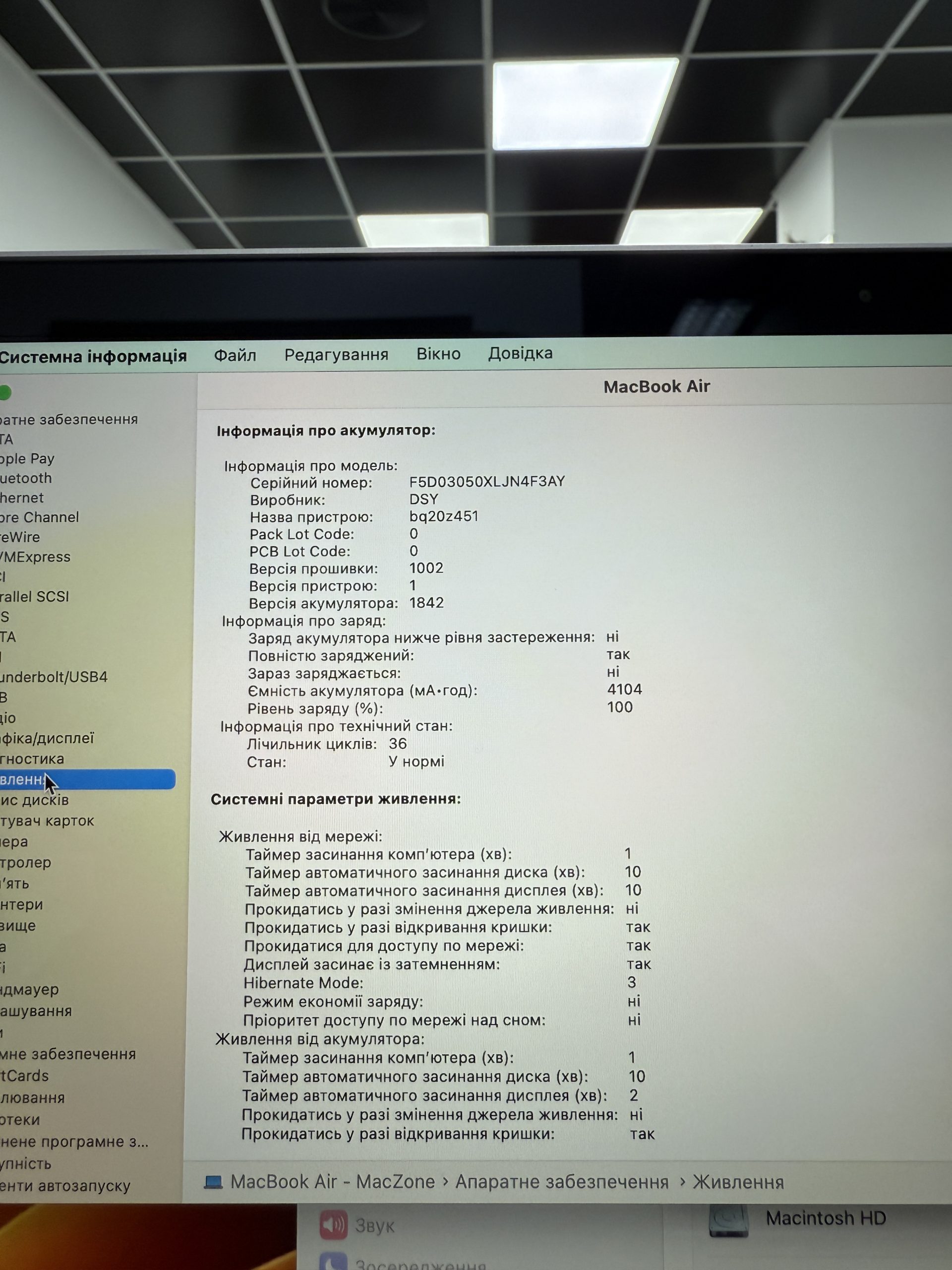This screenshot has height=1270, width=952.
Task: Open the Файл menu
Action: (x=235, y=355)
